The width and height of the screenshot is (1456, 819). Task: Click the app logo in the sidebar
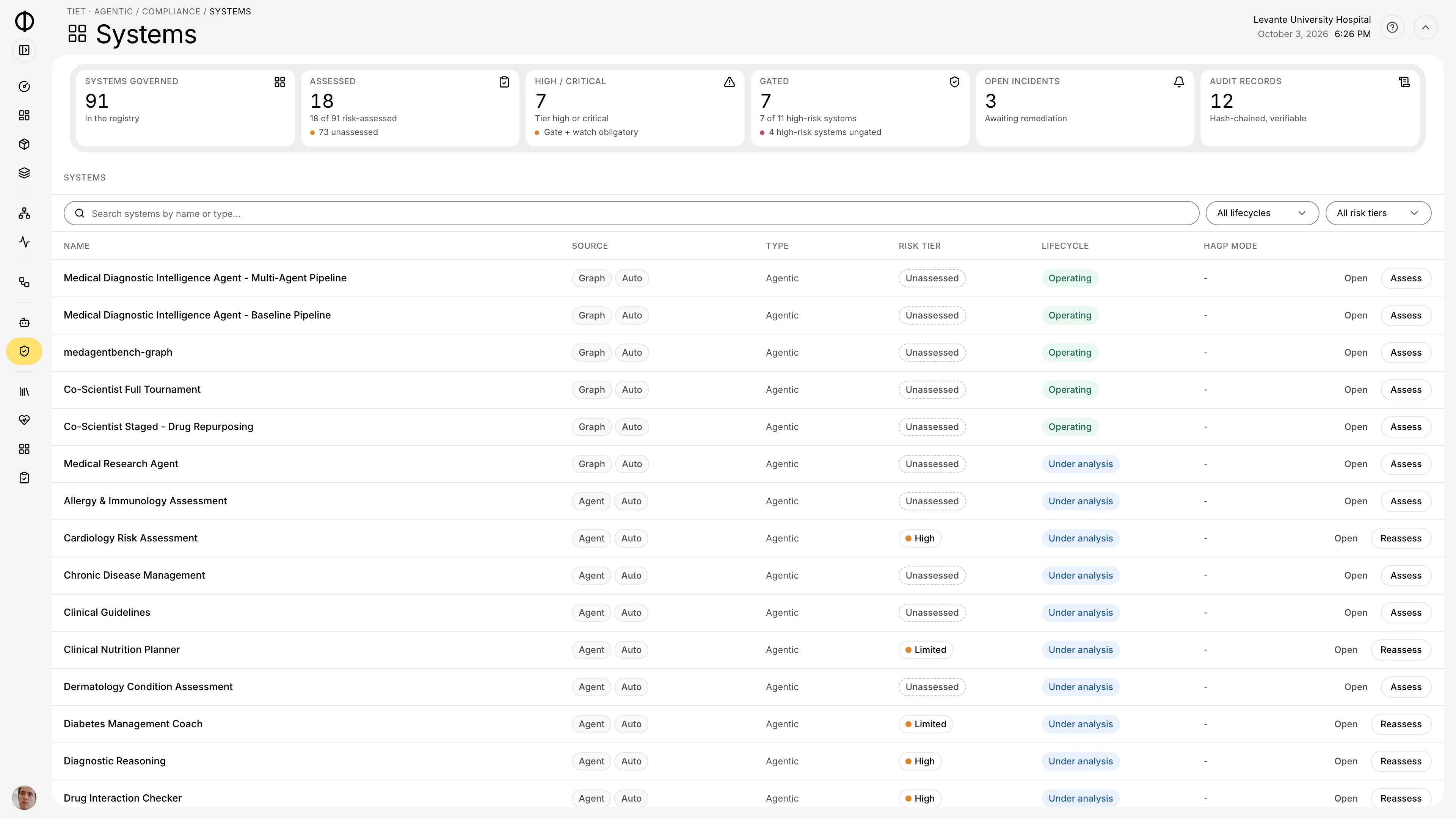click(24, 21)
